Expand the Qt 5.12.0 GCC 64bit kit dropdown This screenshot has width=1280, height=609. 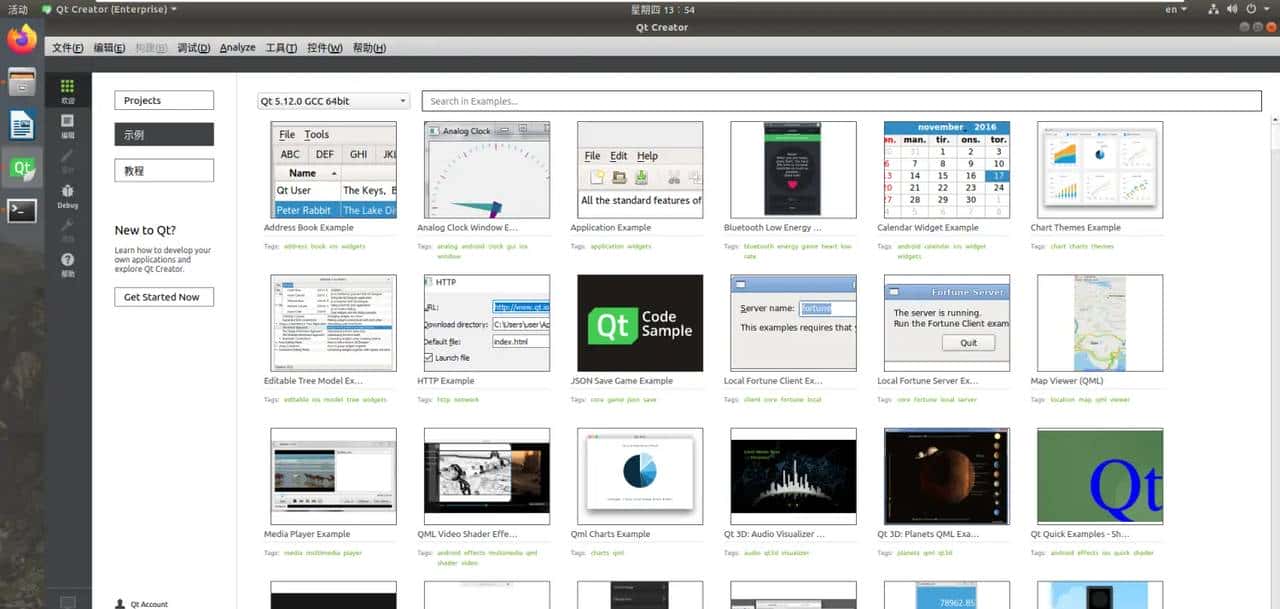click(334, 101)
